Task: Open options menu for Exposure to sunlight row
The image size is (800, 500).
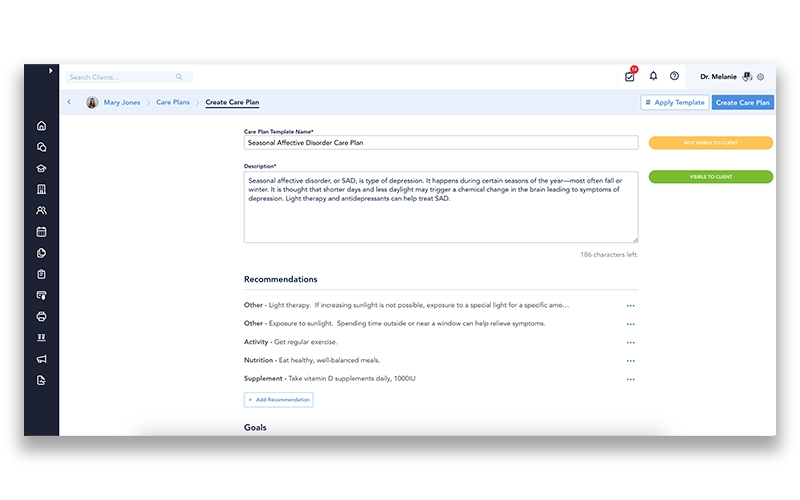Action: 631,324
